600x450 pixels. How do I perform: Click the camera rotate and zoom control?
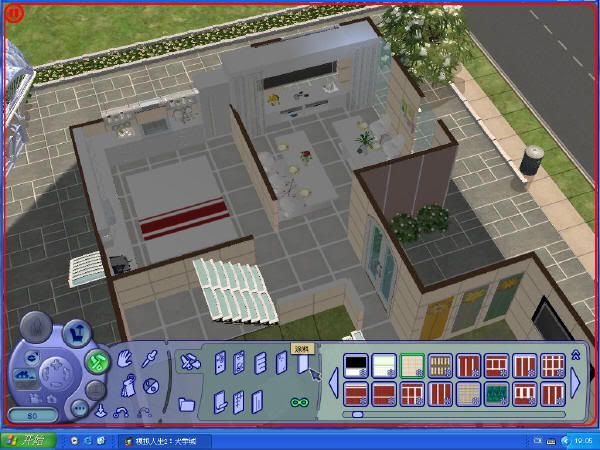[x=56, y=372]
